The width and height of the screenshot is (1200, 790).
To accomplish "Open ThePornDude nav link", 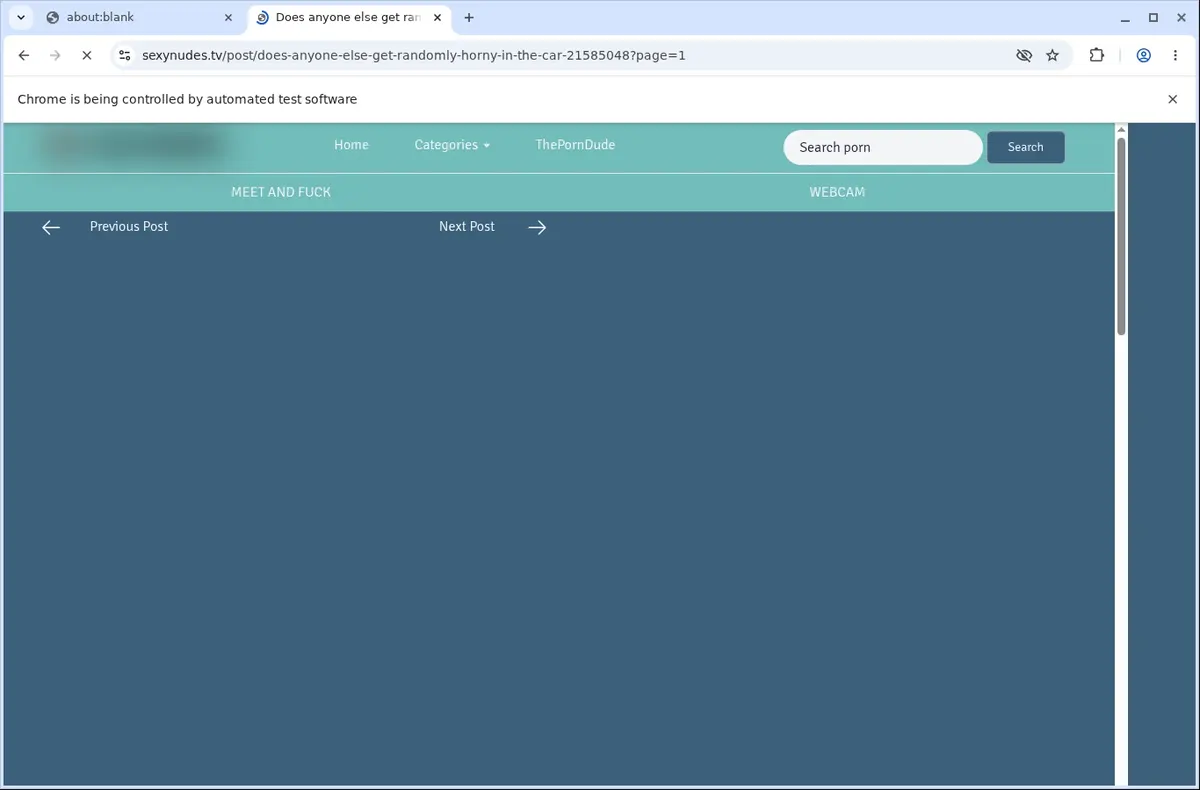I will (x=575, y=145).
